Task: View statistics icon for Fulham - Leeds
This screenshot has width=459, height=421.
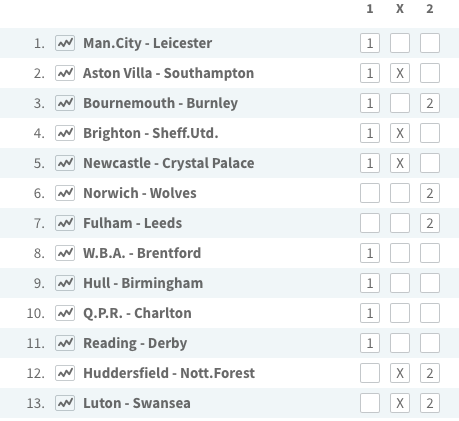Action: coord(65,223)
